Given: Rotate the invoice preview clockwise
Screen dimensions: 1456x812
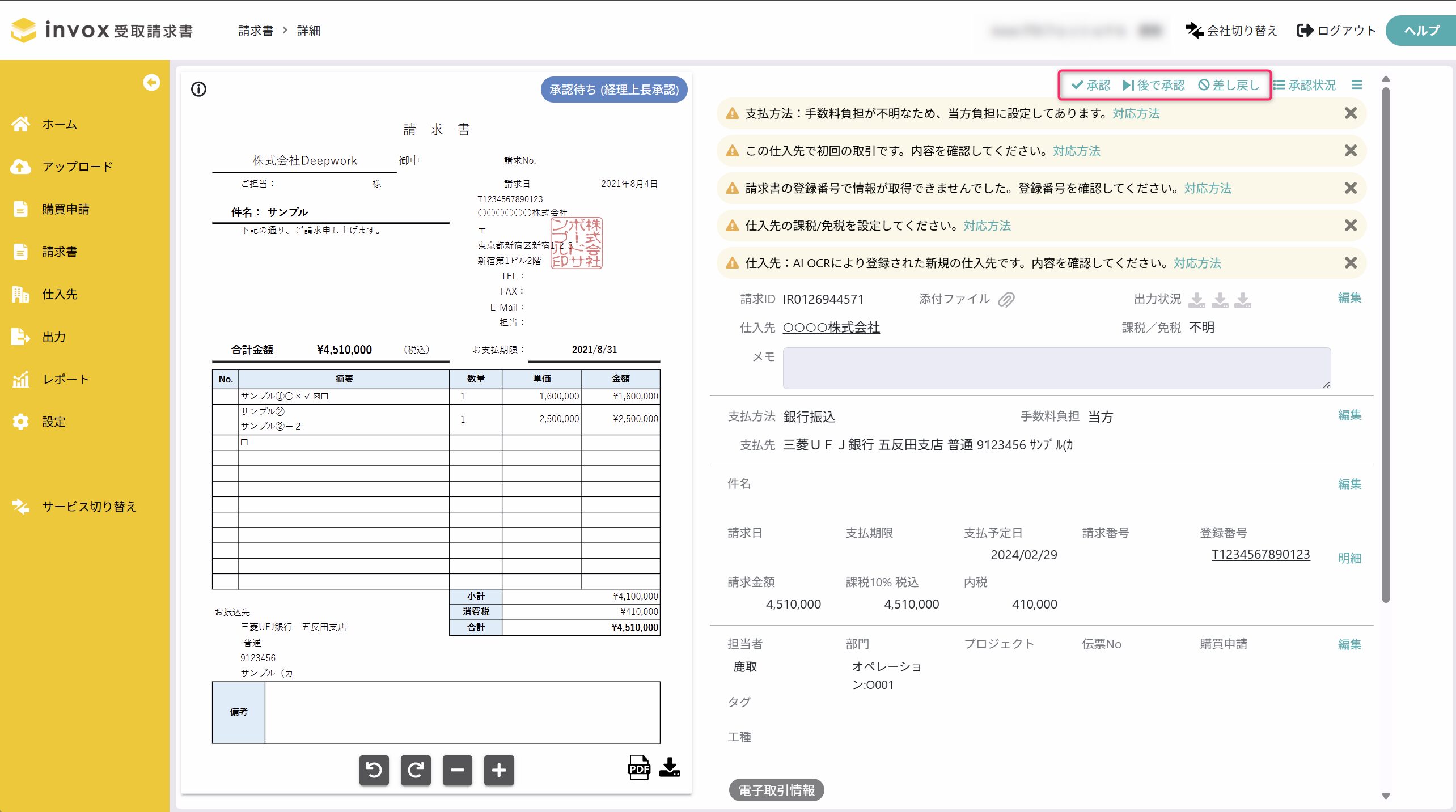Looking at the screenshot, I should [x=416, y=770].
